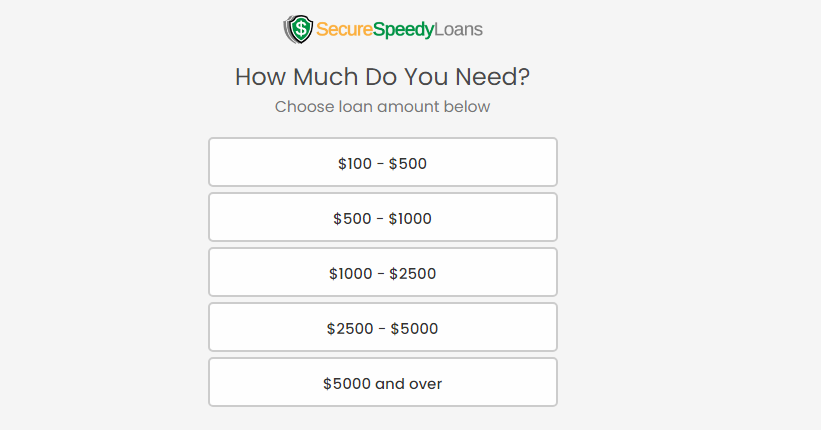Pick the $1000 - $2500 loan range

pos(383,272)
